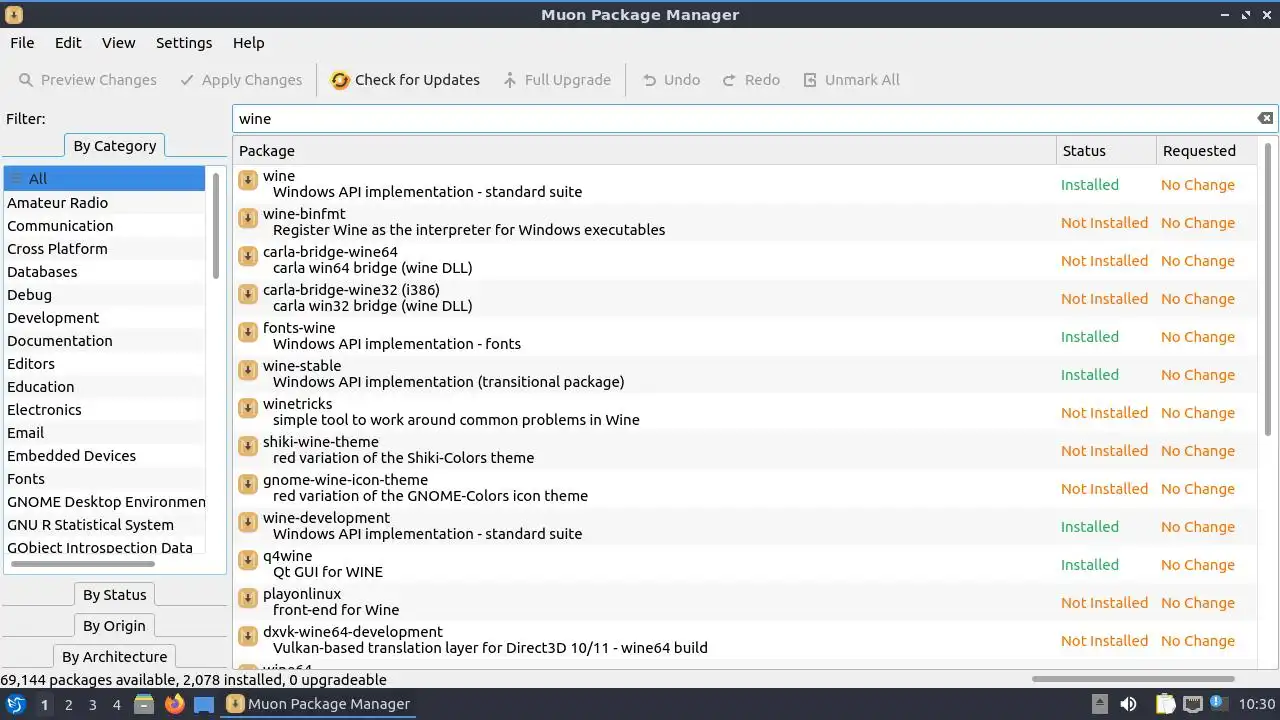This screenshot has width=1280, height=720.
Task: Click the package icon for gnome-wine-icon-theme
Action: pos(248,485)
